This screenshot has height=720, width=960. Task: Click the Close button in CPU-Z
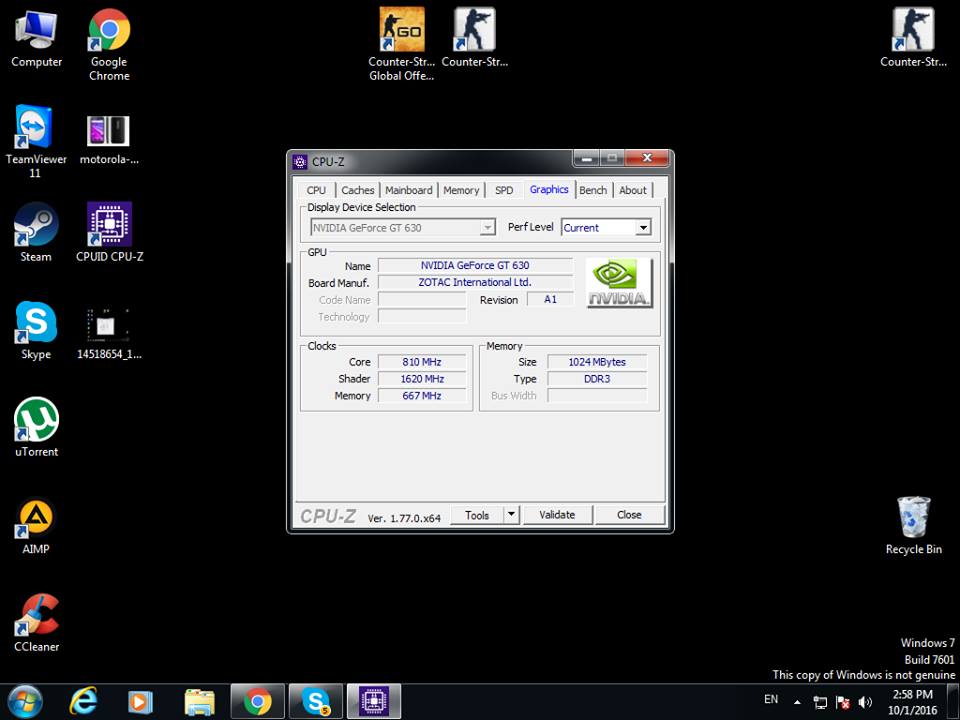[629, 515]
